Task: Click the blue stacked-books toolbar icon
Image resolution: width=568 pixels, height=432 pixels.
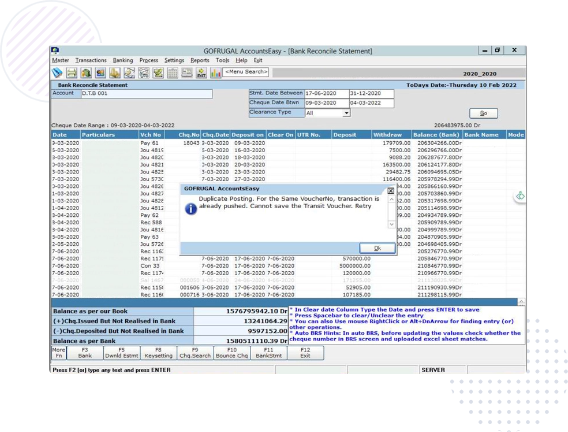Action: 57,73
